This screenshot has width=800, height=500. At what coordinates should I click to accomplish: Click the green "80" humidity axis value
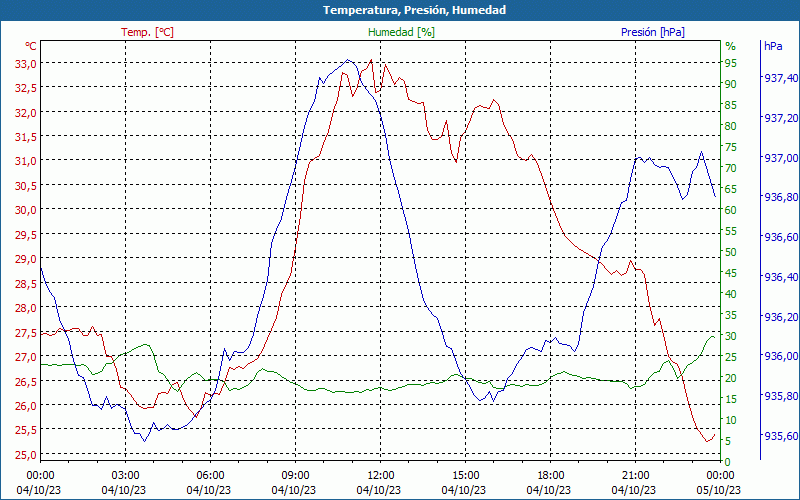(x=731, y=126)
